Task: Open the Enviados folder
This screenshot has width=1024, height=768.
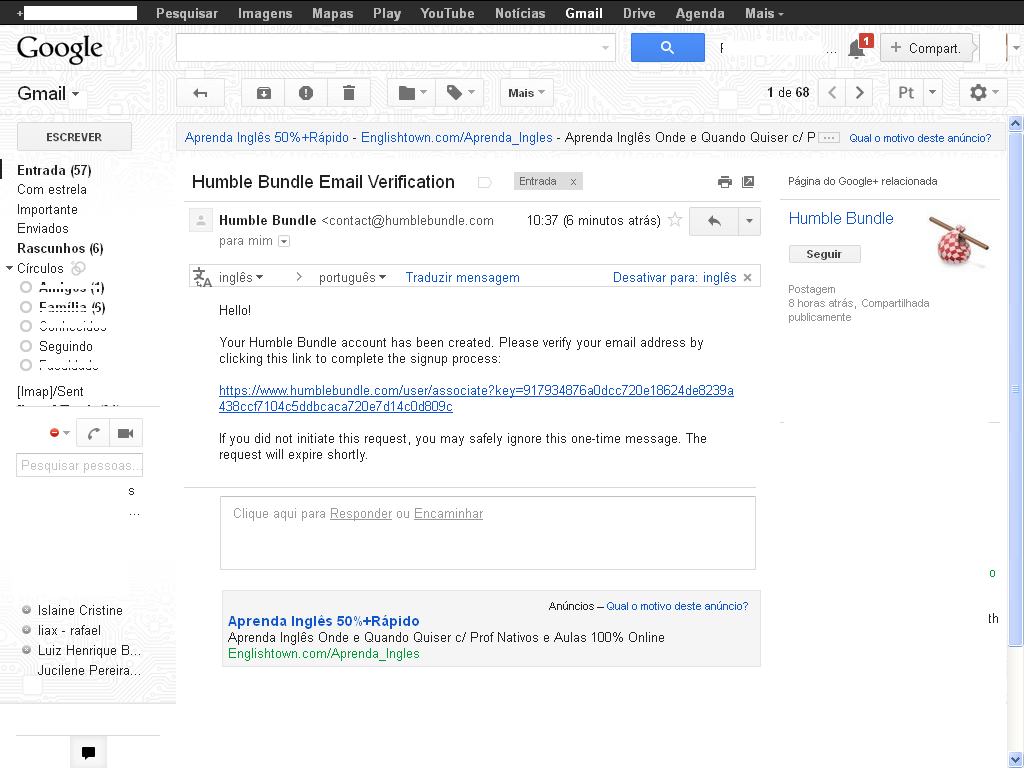Action: [42, 229]
